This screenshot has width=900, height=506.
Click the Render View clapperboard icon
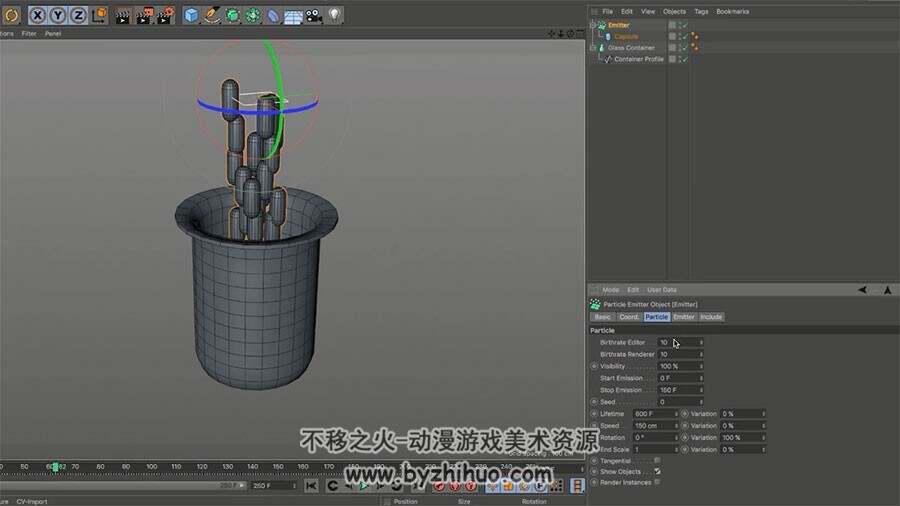122,15
